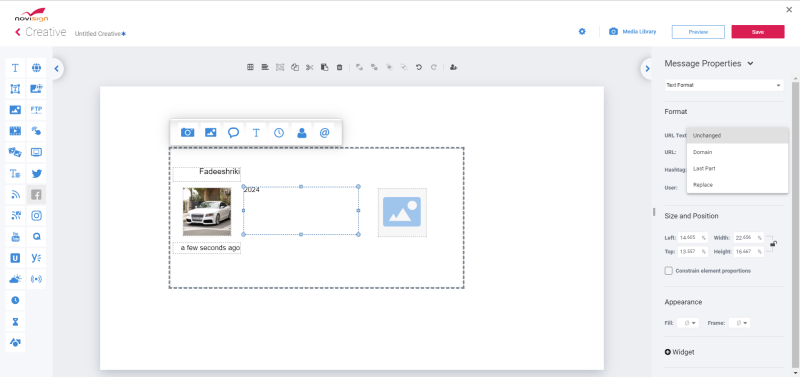Enable Constrain element proportions checkbox
800x377 pixels.
tap(668, 271)
